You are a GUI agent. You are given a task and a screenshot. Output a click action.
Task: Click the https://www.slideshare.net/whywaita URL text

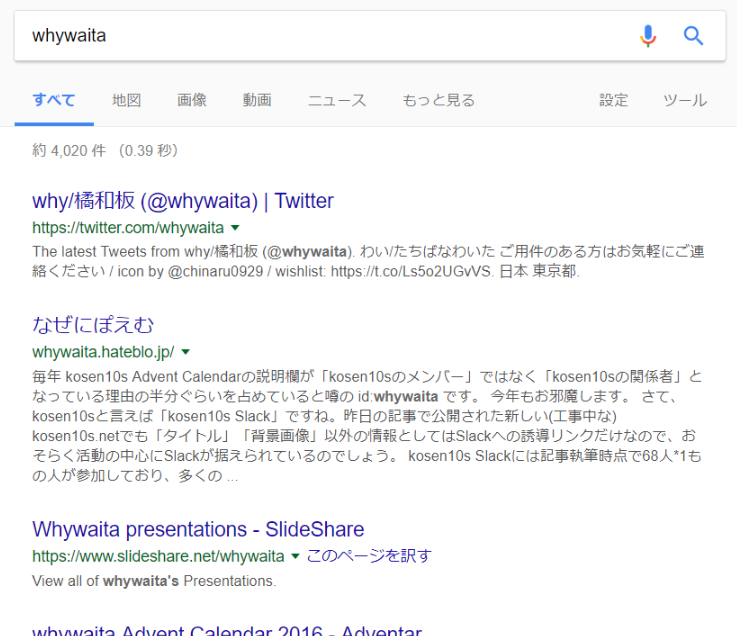(158, 556)
